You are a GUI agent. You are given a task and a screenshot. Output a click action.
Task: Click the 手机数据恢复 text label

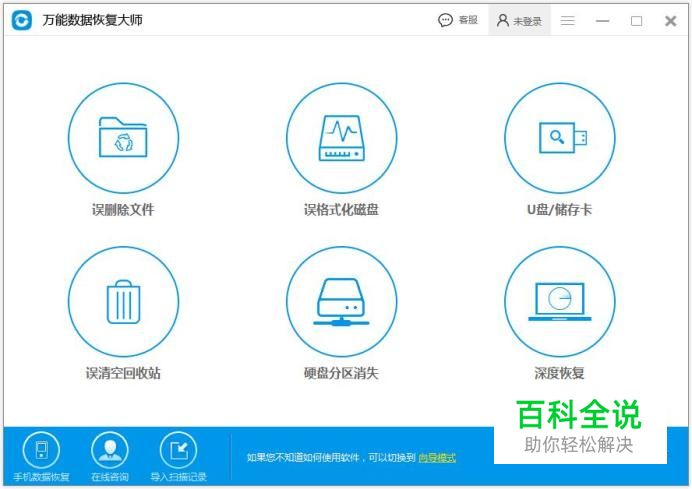(x=41, y=477)
